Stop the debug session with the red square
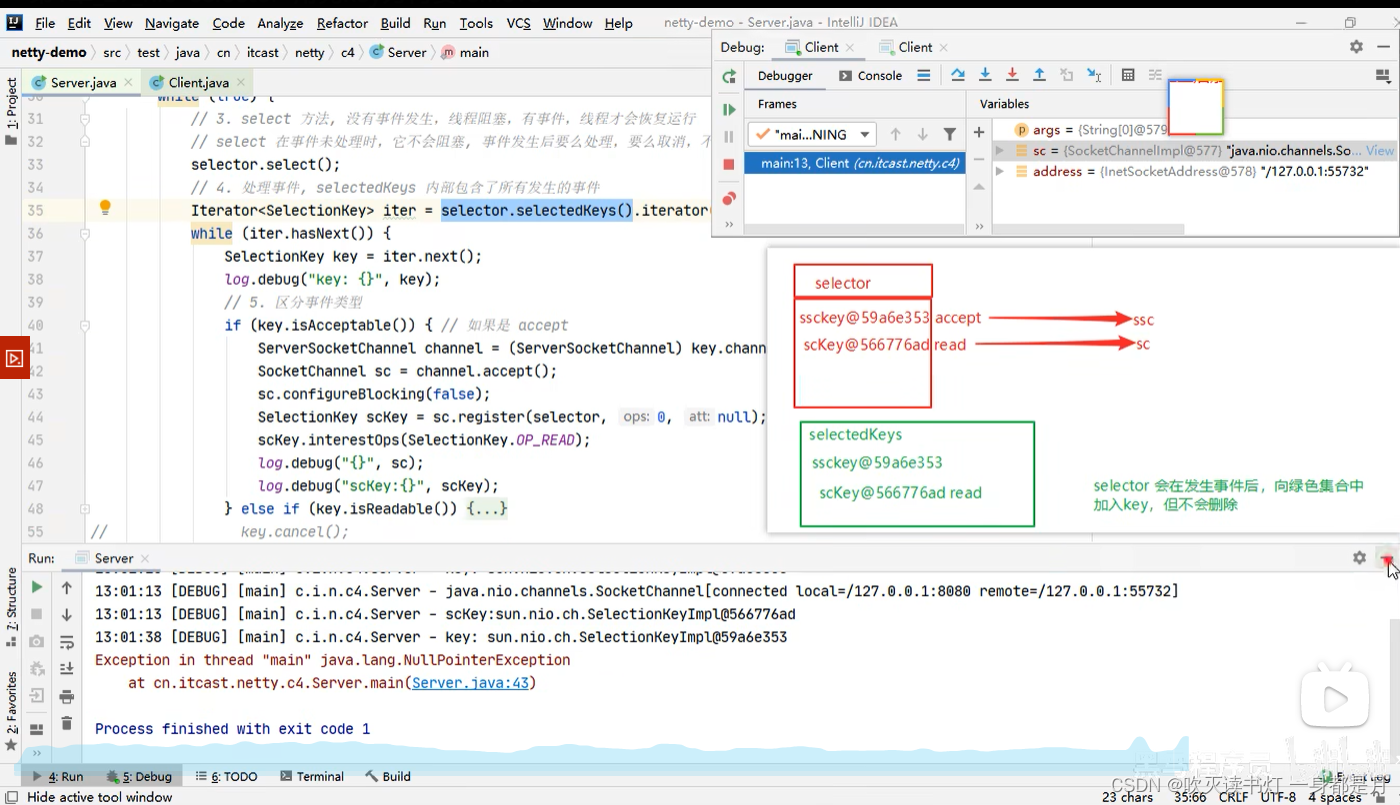The width and height of the screenshot is (1400, 805). (729, 164)
